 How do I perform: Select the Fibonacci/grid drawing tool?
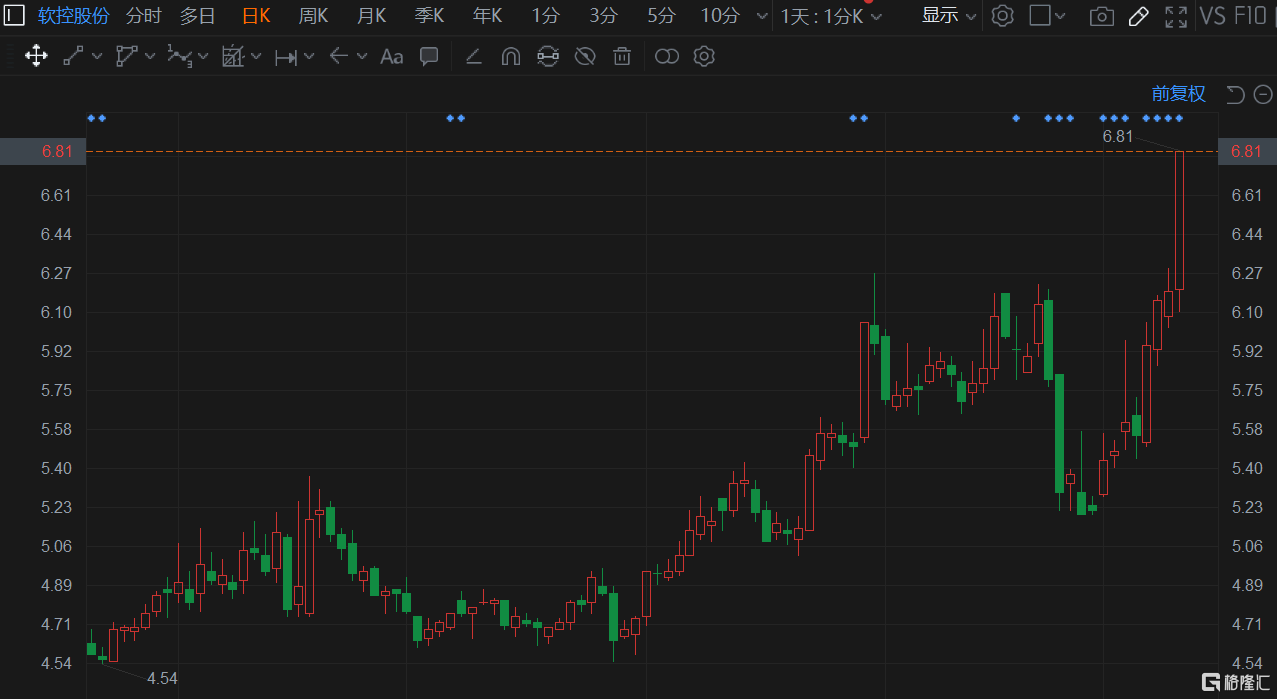coord(233,56)
